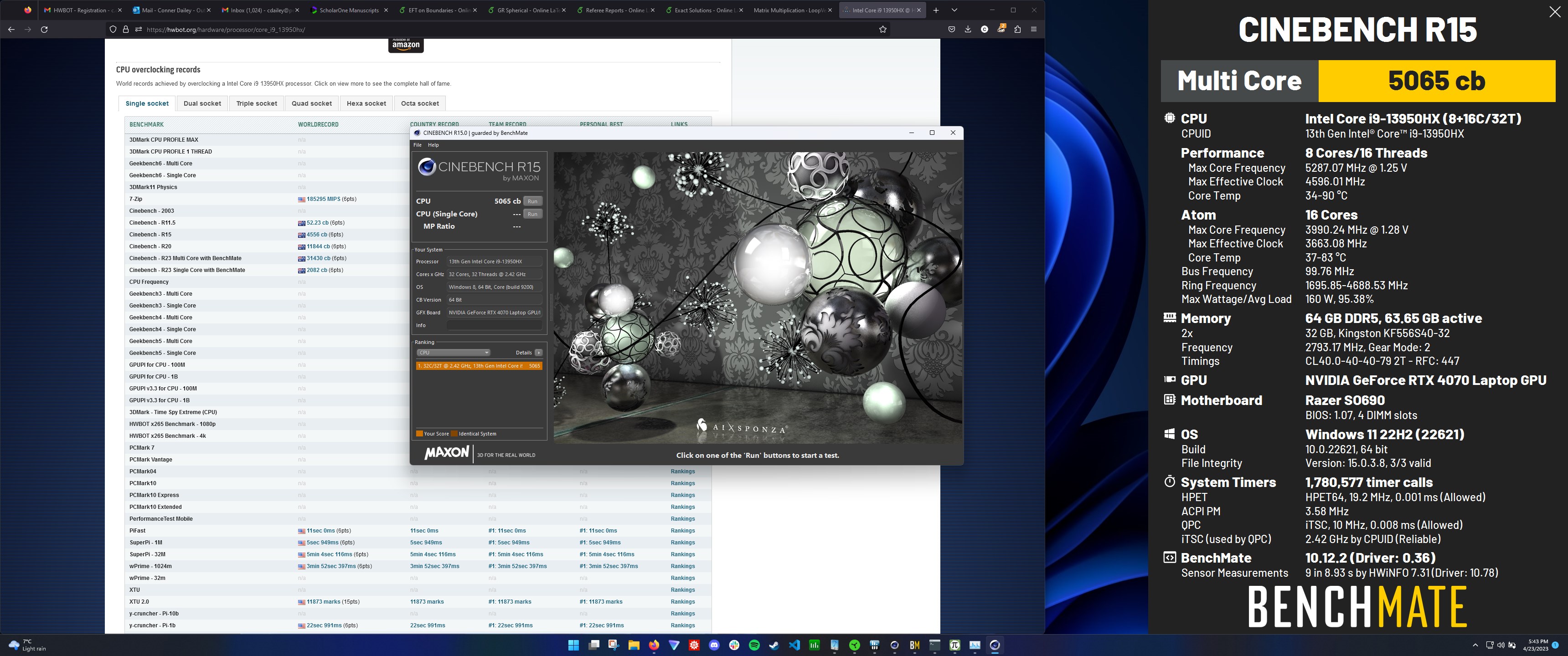Open the terminal window from taskbar
The height and width of the screenshot is (656, 1568).
pyautogui.click(x=934, y=645)
